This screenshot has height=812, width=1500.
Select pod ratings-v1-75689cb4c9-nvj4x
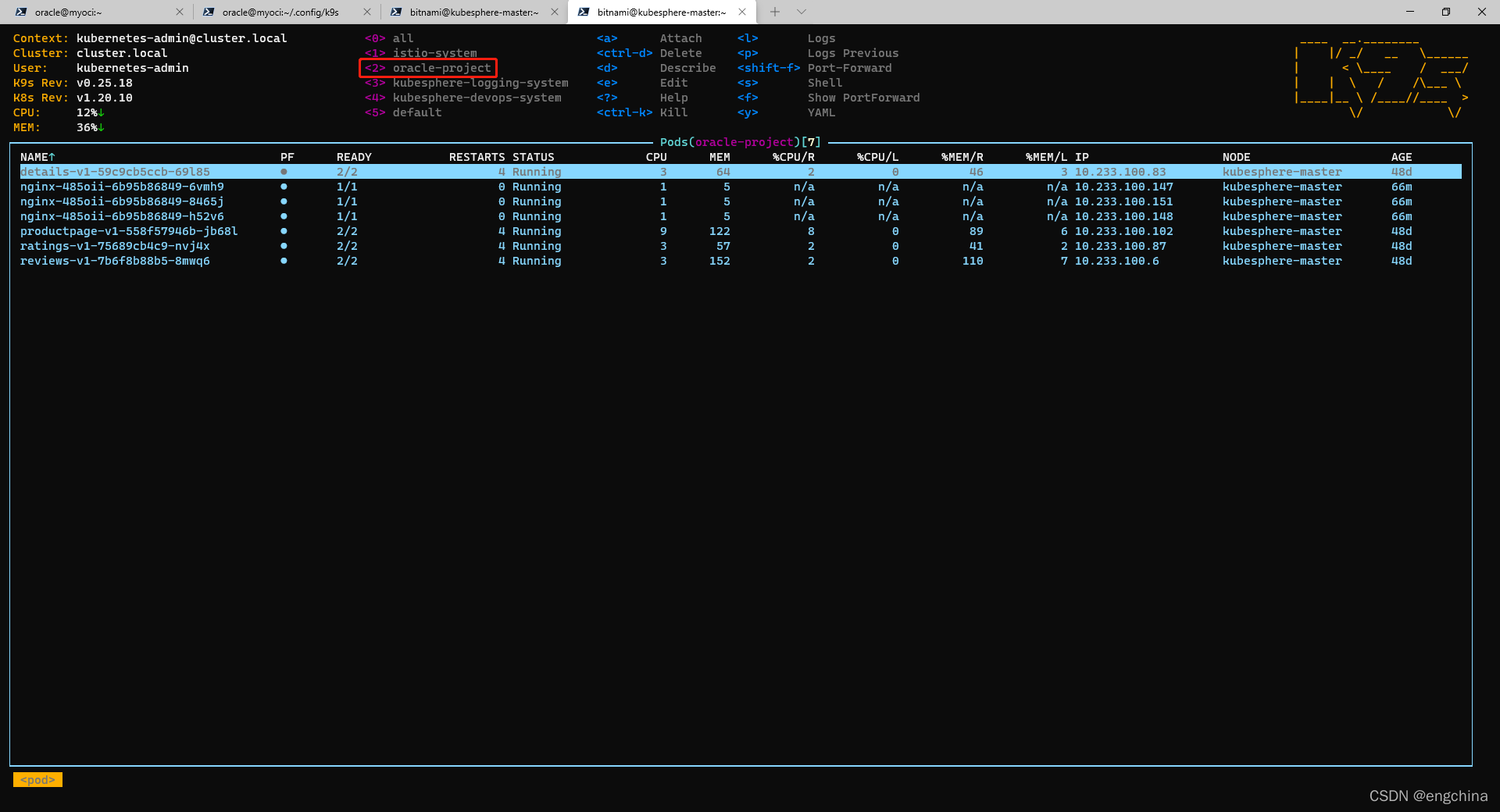(741, 246)
